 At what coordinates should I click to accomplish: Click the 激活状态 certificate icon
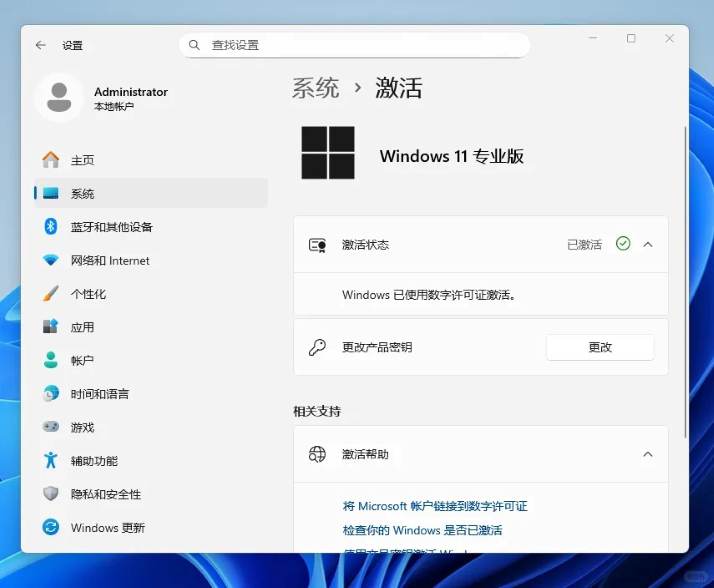317,245
